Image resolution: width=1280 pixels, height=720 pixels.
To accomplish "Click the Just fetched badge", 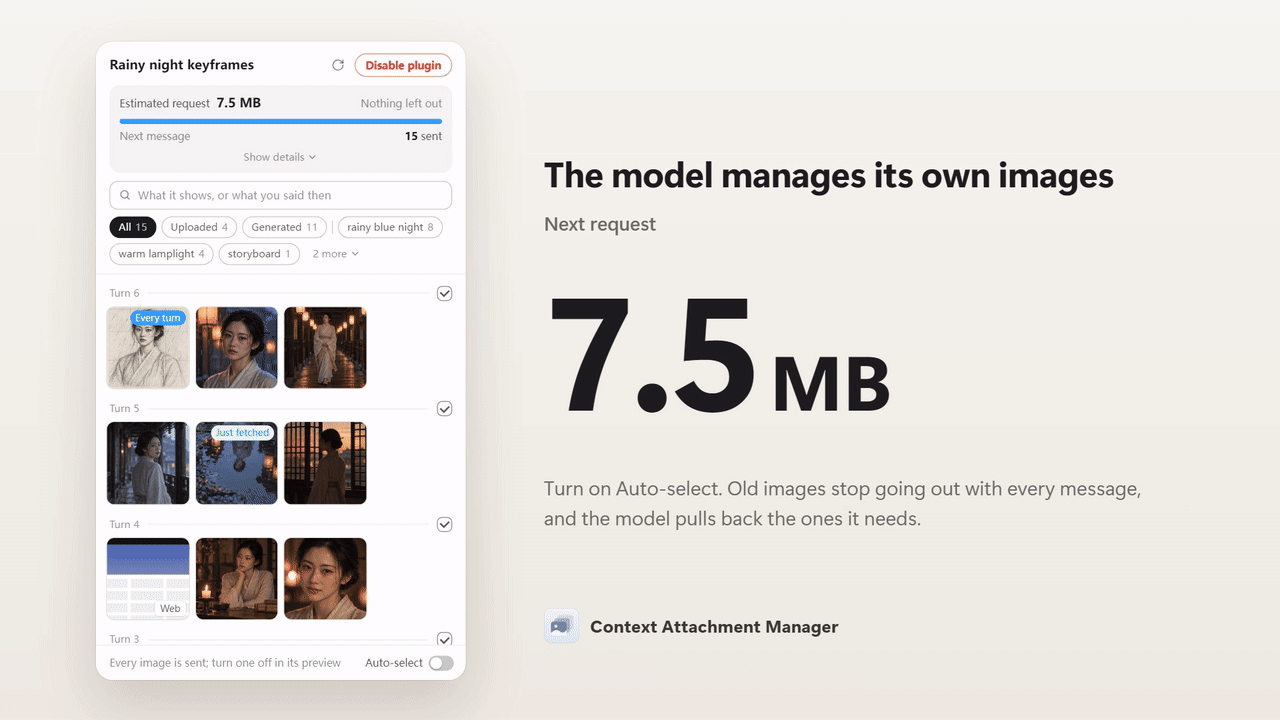I will 243,433.
